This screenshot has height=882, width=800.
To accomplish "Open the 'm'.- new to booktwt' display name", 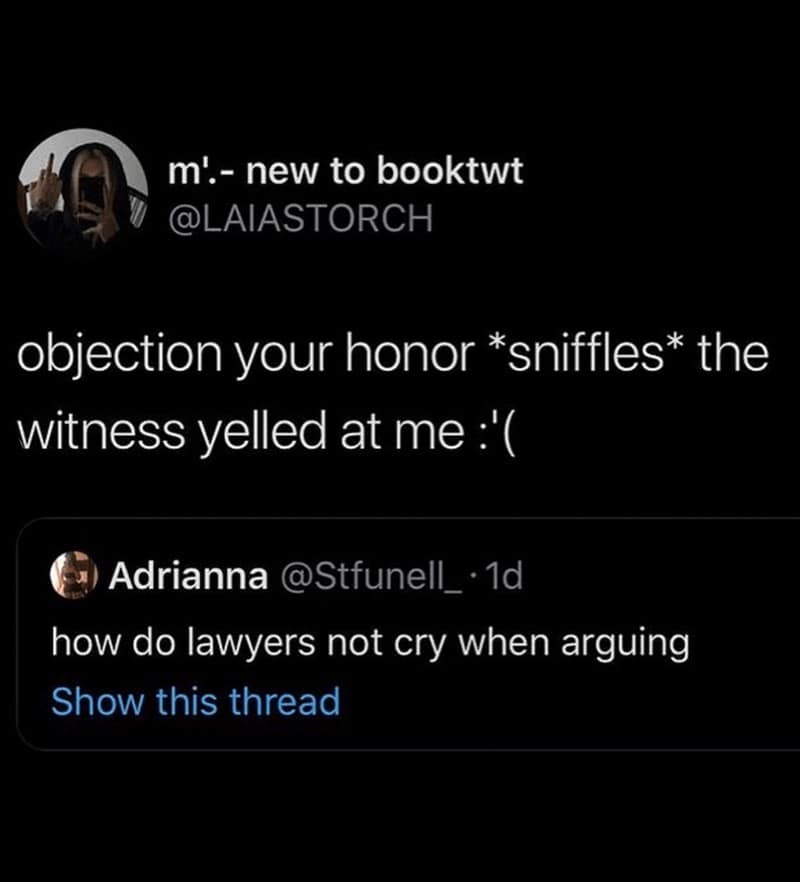I will pyautogui.click(x=345, y=170).
